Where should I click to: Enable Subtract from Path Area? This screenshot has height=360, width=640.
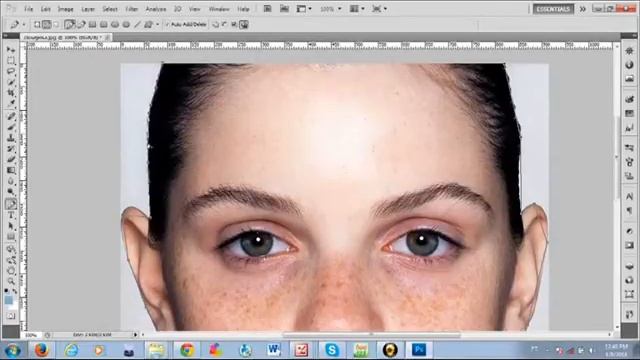coord(224,24)
